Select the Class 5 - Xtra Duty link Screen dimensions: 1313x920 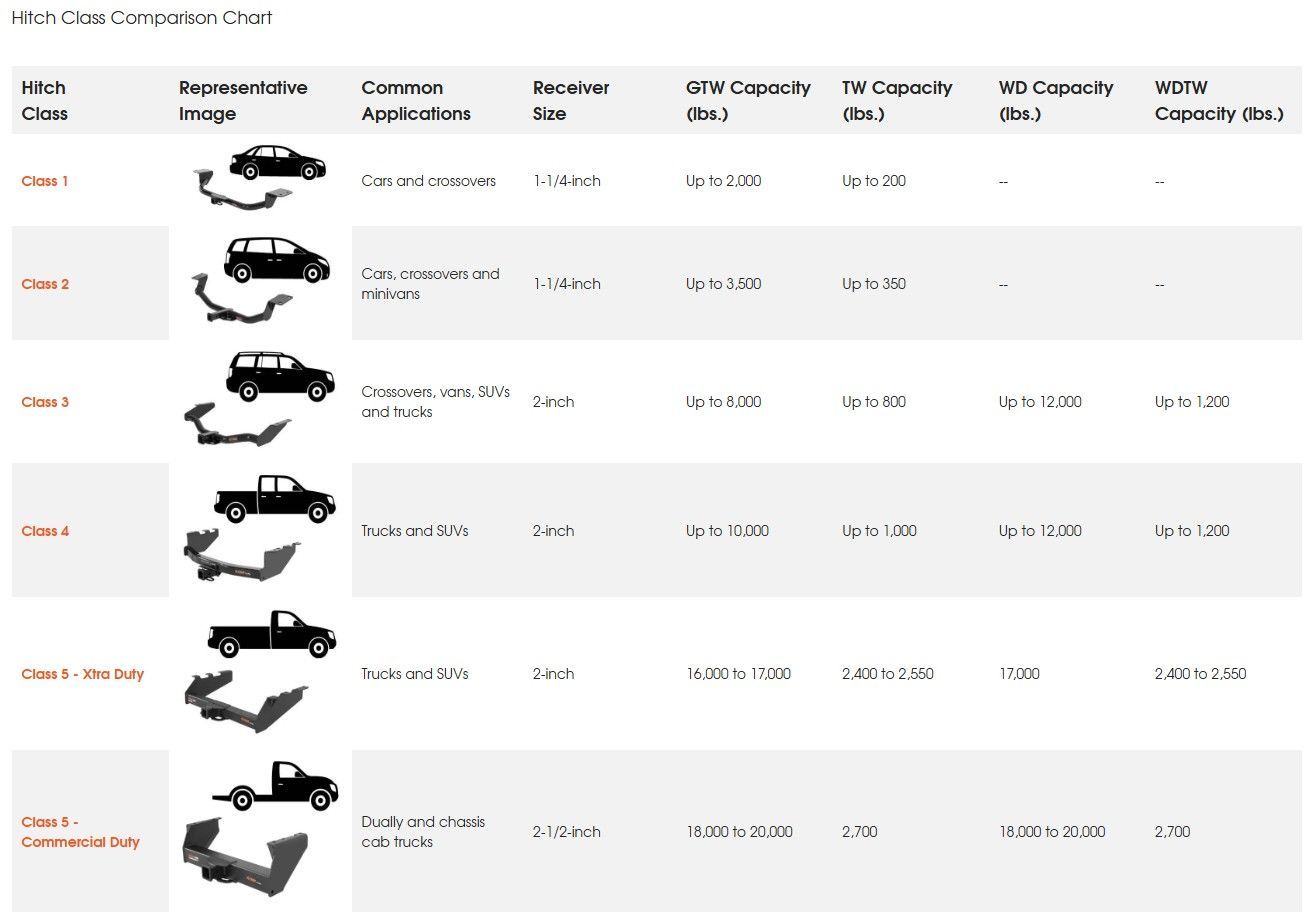82,674
